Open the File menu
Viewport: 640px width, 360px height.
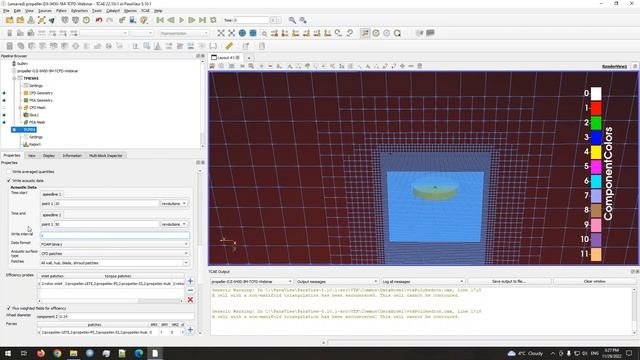tap(6, 11)
